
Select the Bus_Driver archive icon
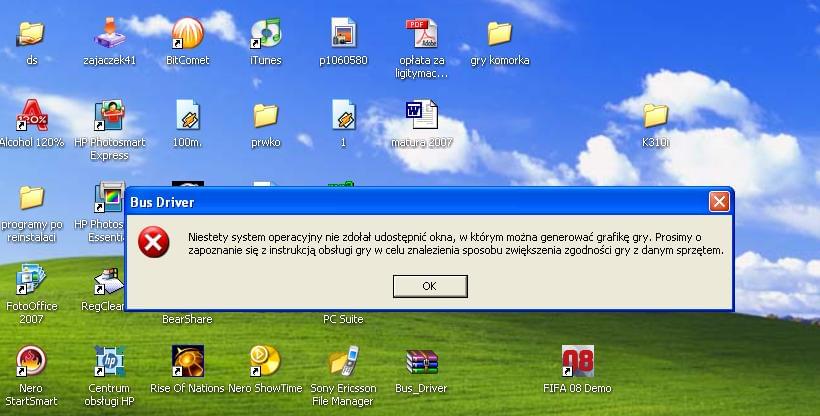point(422,362)
